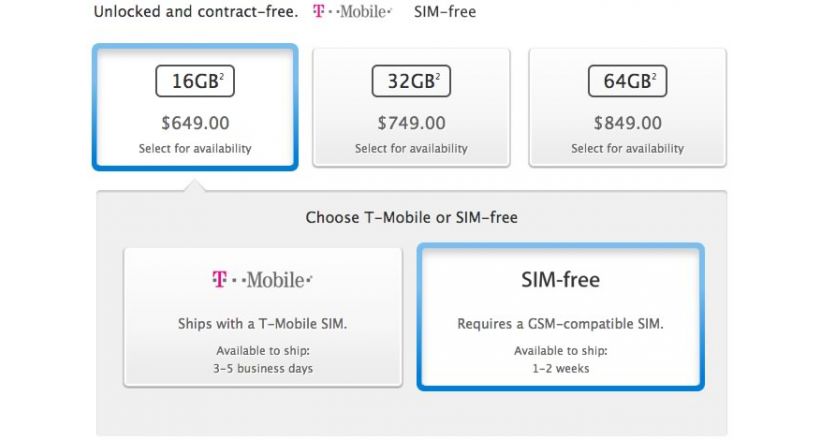The image size is (820, 440).
Task: Click 'Select for availability' under 16GB
Action: pyautogui.click(x=195, y=149)
